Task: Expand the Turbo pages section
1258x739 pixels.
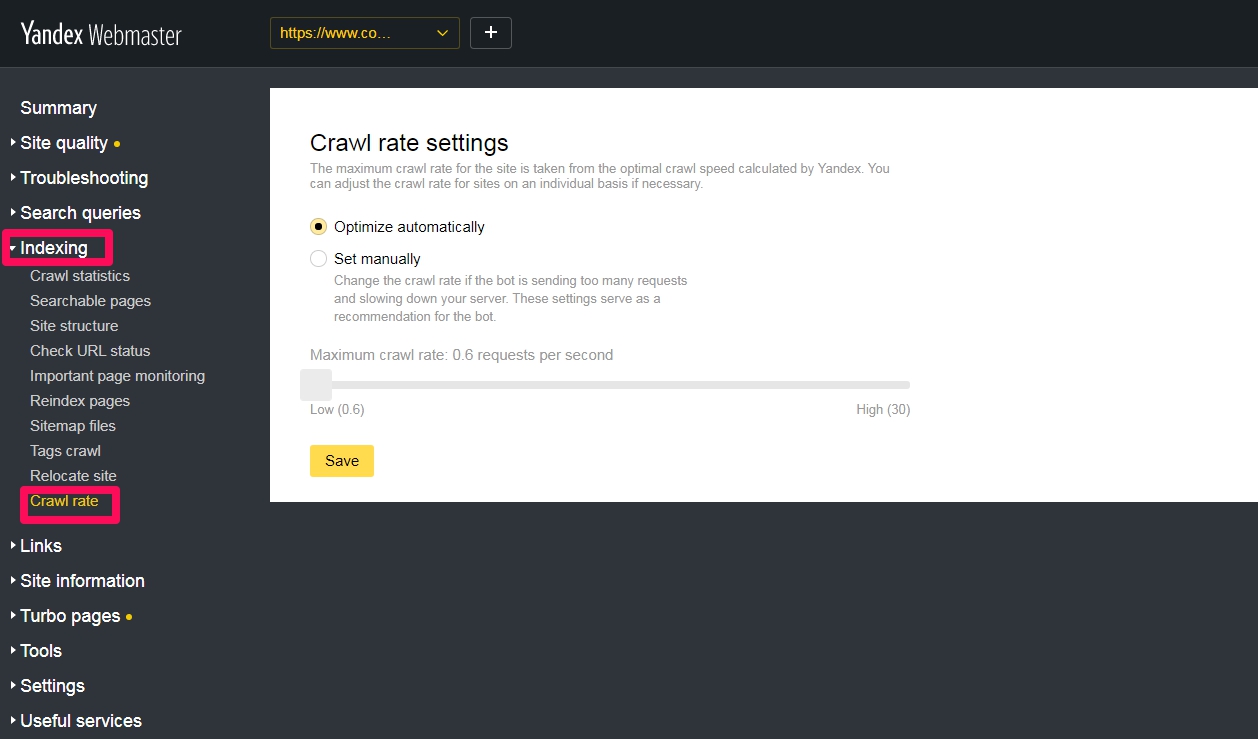Action: (x=70, y=616)
